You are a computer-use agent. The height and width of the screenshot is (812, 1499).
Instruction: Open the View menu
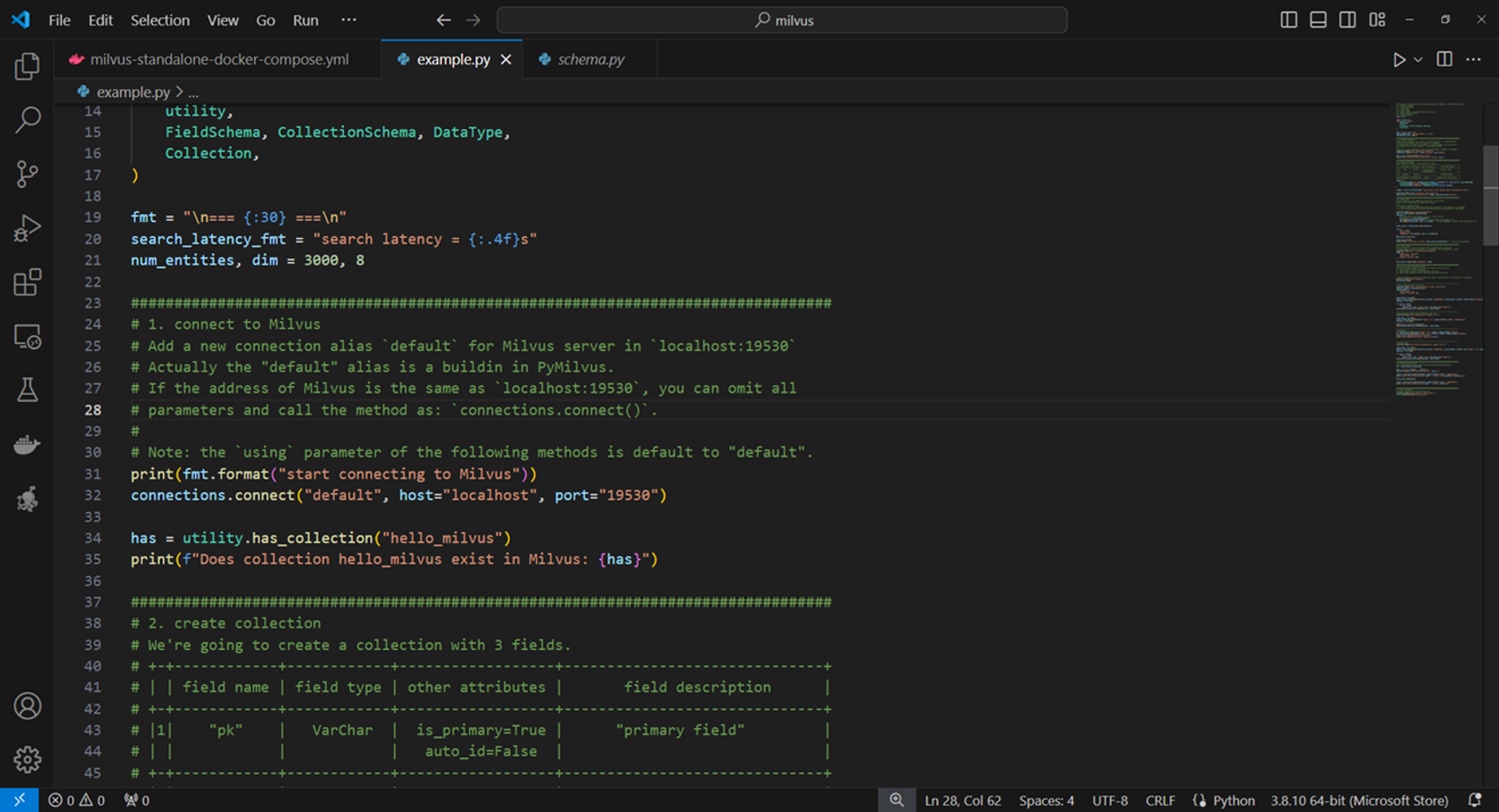click(x=222, y=19)
